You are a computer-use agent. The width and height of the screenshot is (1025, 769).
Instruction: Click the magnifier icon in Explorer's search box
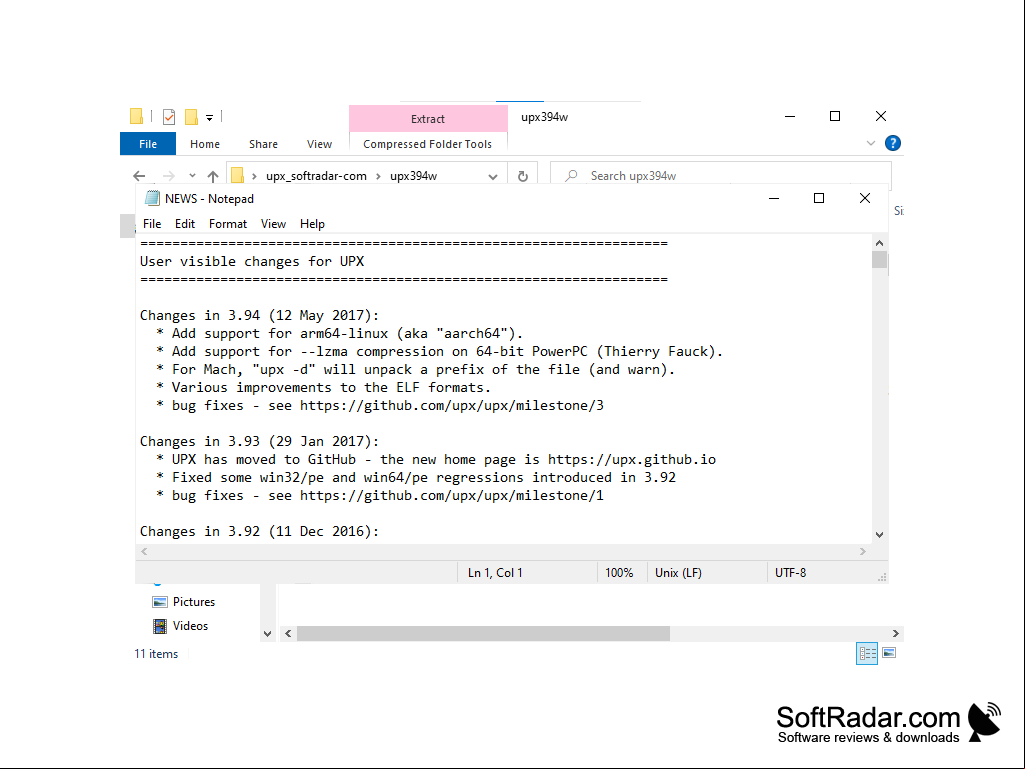571,176
